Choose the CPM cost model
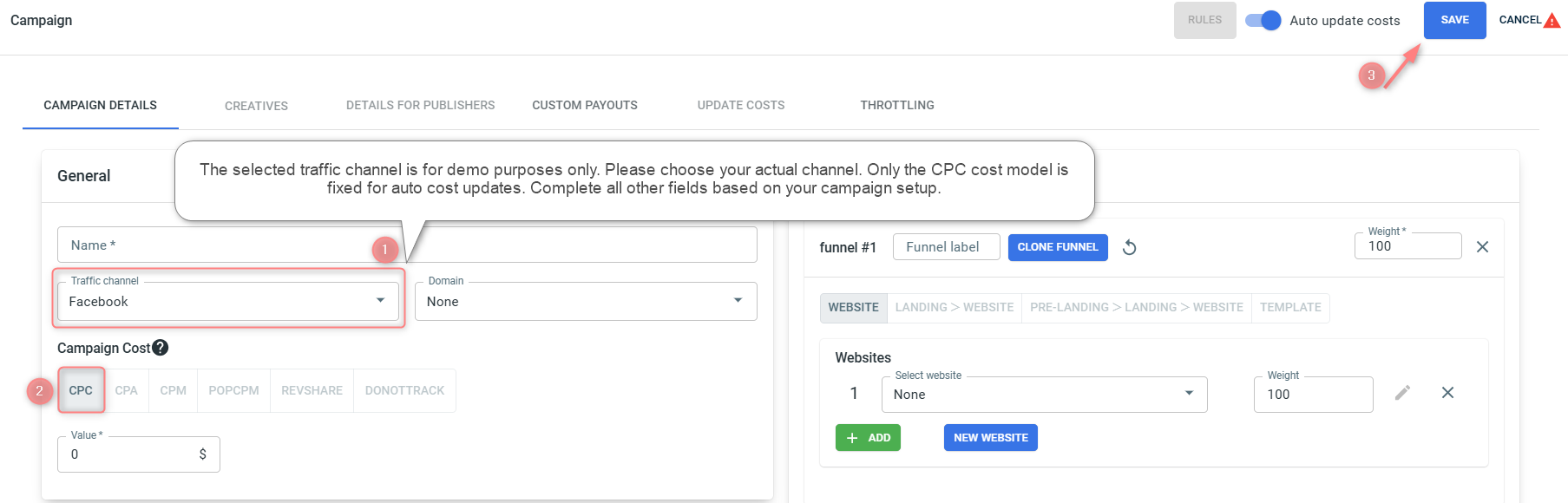 pyautogui.click(x=173, y=390)
